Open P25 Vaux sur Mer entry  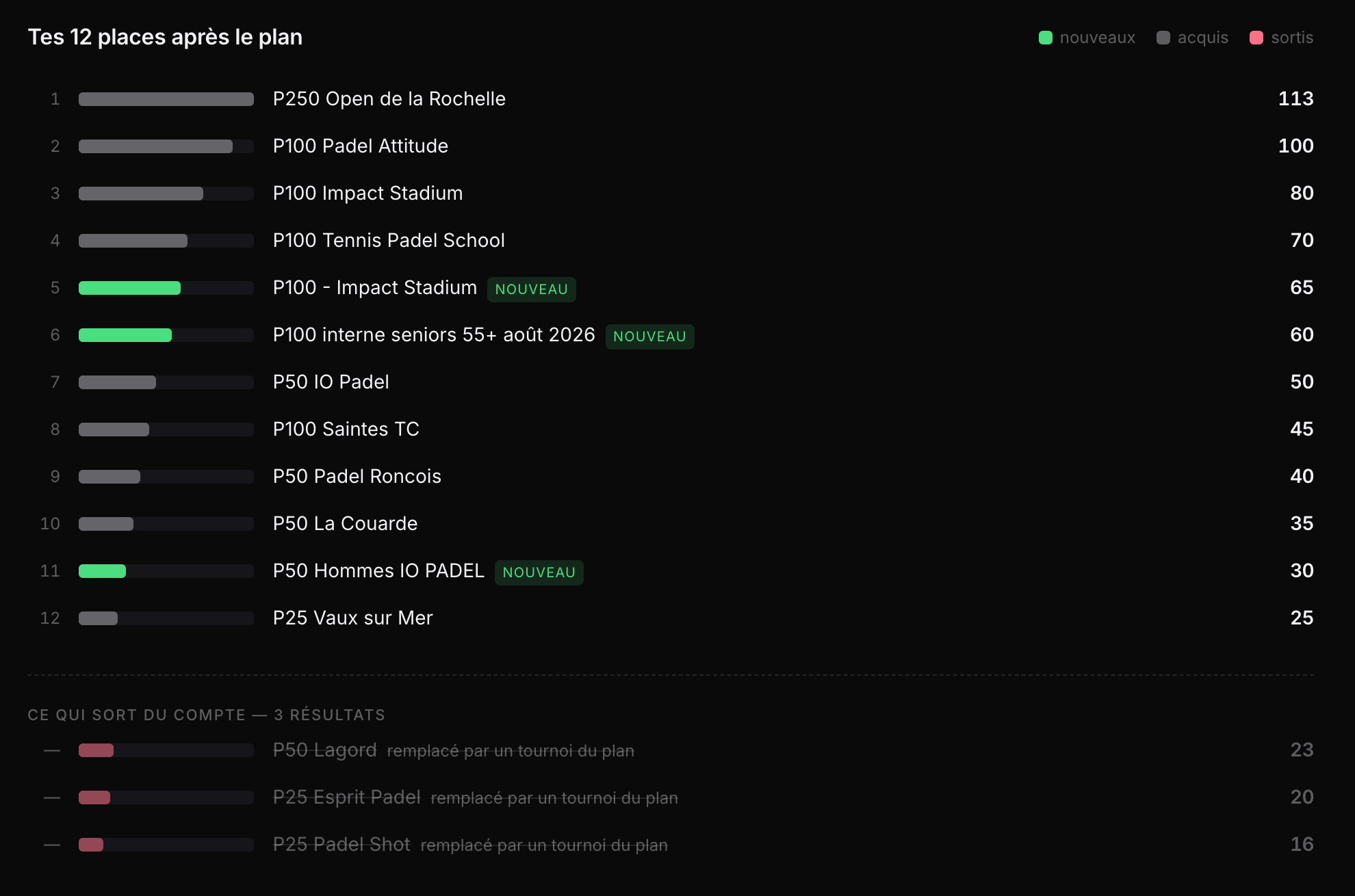pos(671,618)
